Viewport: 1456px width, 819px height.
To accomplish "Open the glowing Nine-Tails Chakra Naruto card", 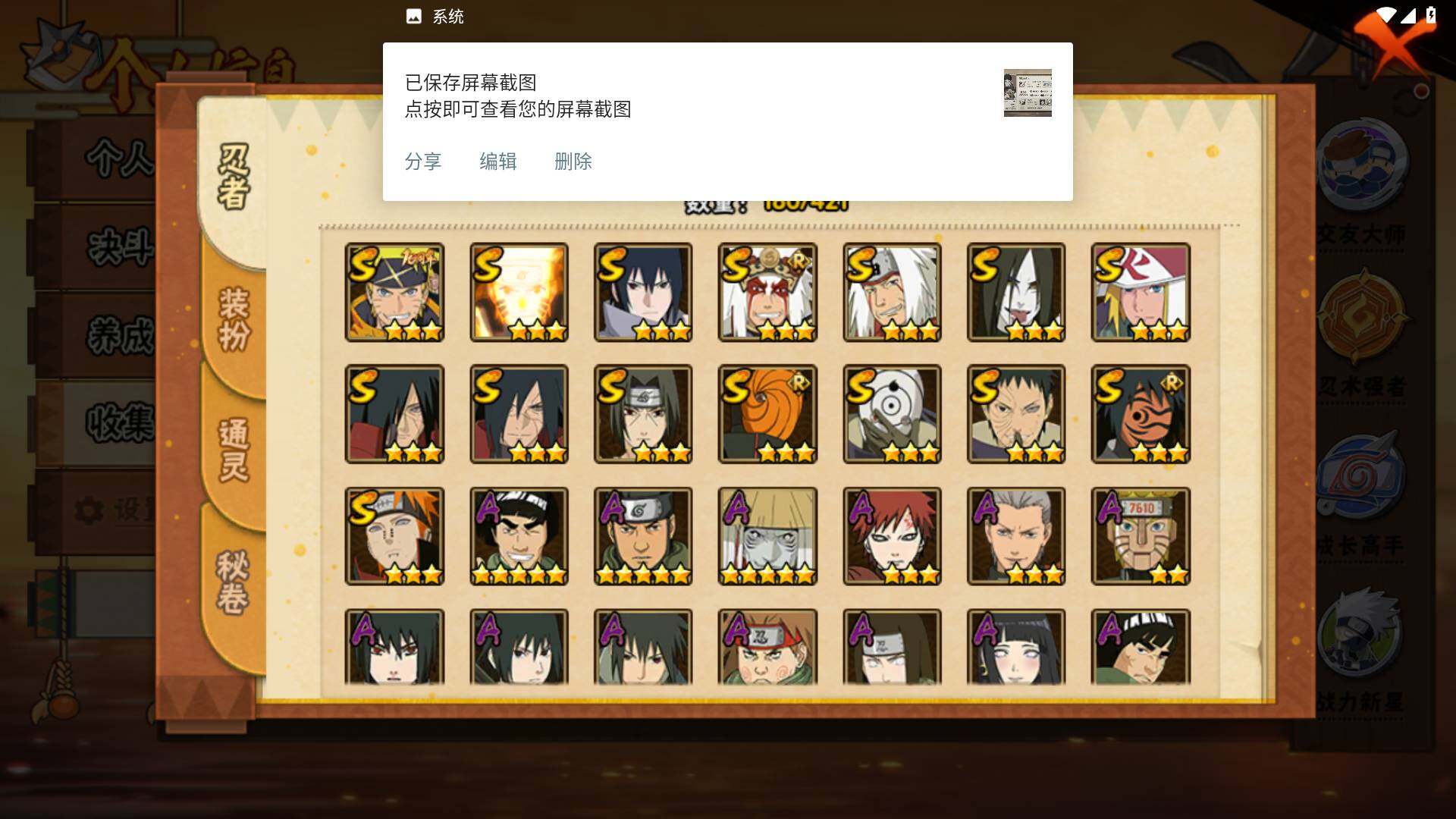I will (x=519, y=292).
